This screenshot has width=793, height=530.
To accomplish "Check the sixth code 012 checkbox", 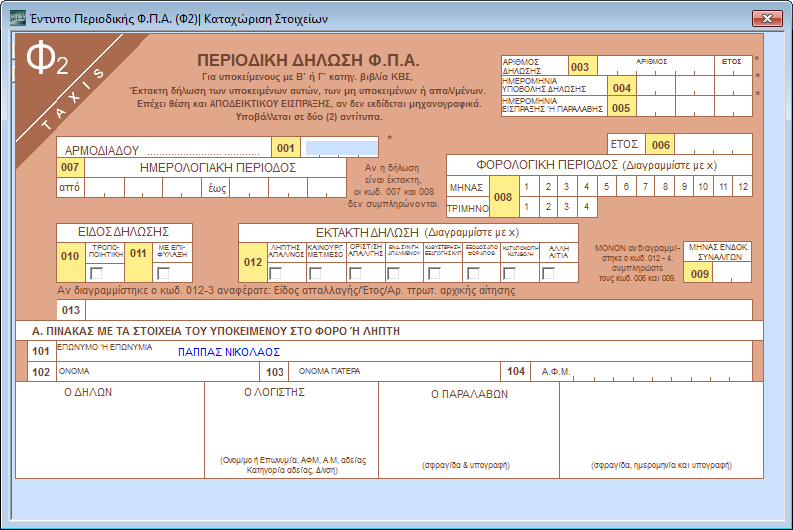I will 473,274.
